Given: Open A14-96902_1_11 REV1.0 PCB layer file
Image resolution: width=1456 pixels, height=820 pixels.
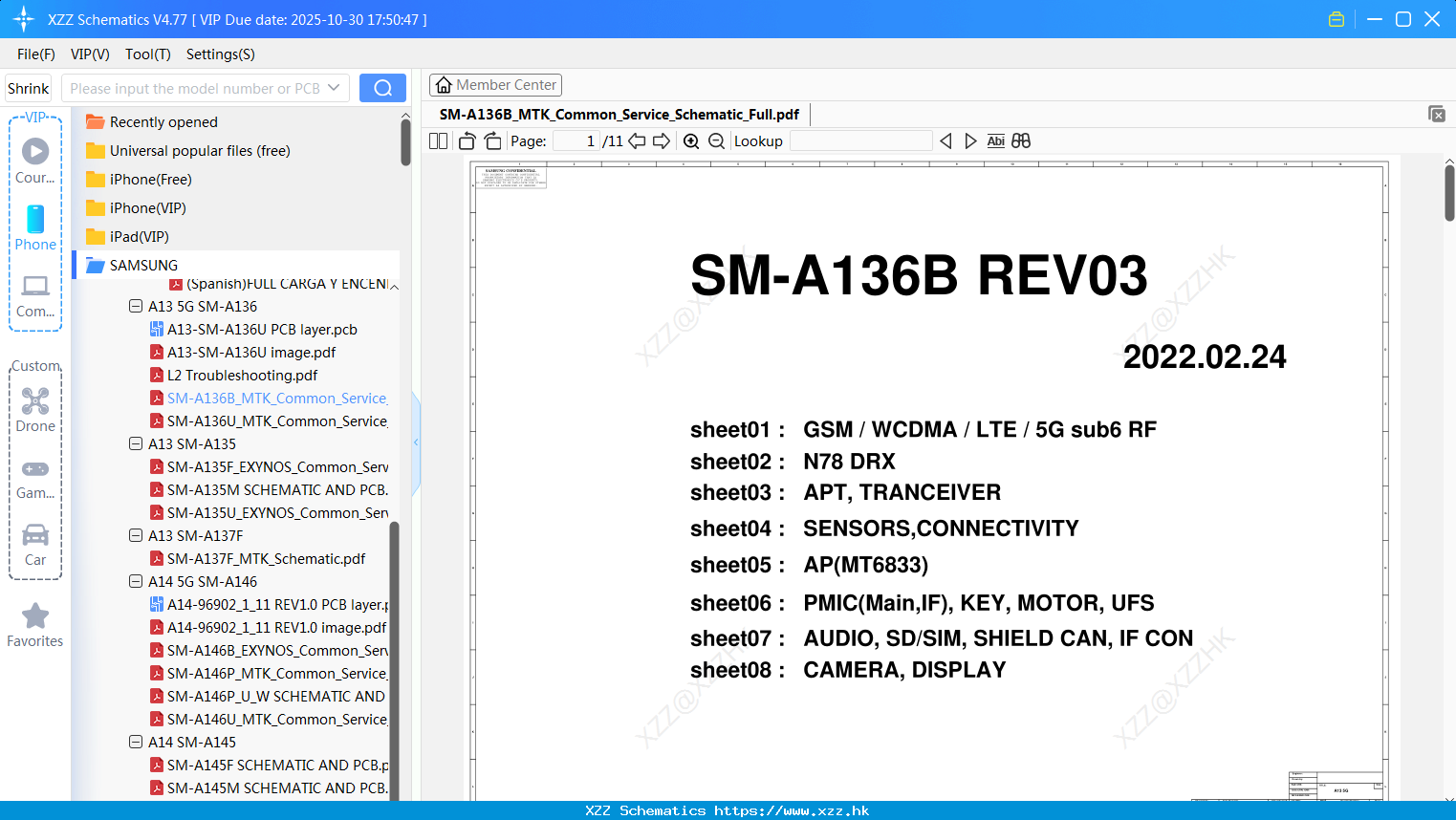Looking at the screenshot, I should coord(269,604).
